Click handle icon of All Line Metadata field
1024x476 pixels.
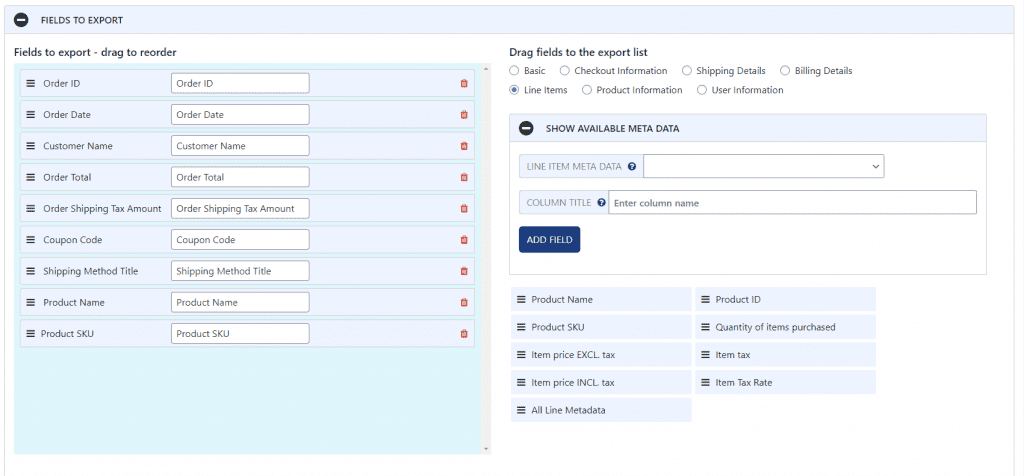coord(521,411)
